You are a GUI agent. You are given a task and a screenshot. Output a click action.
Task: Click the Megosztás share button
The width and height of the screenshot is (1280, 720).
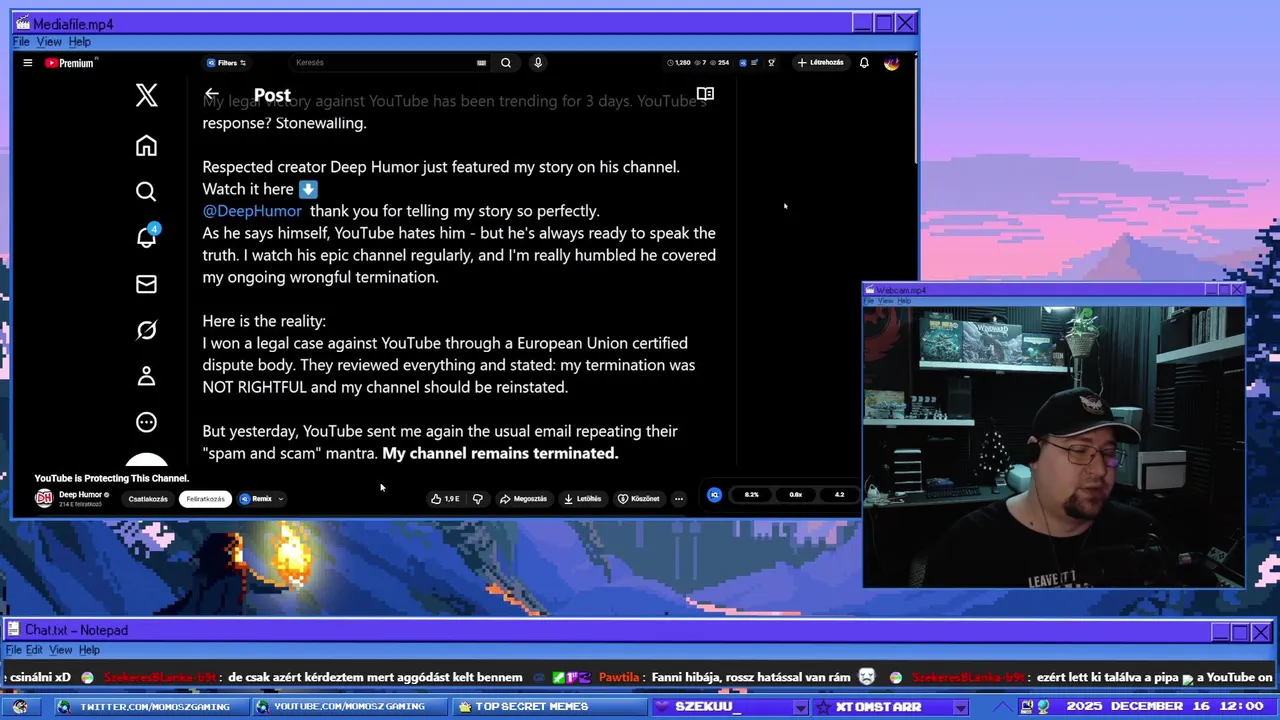tap(523, 498)
